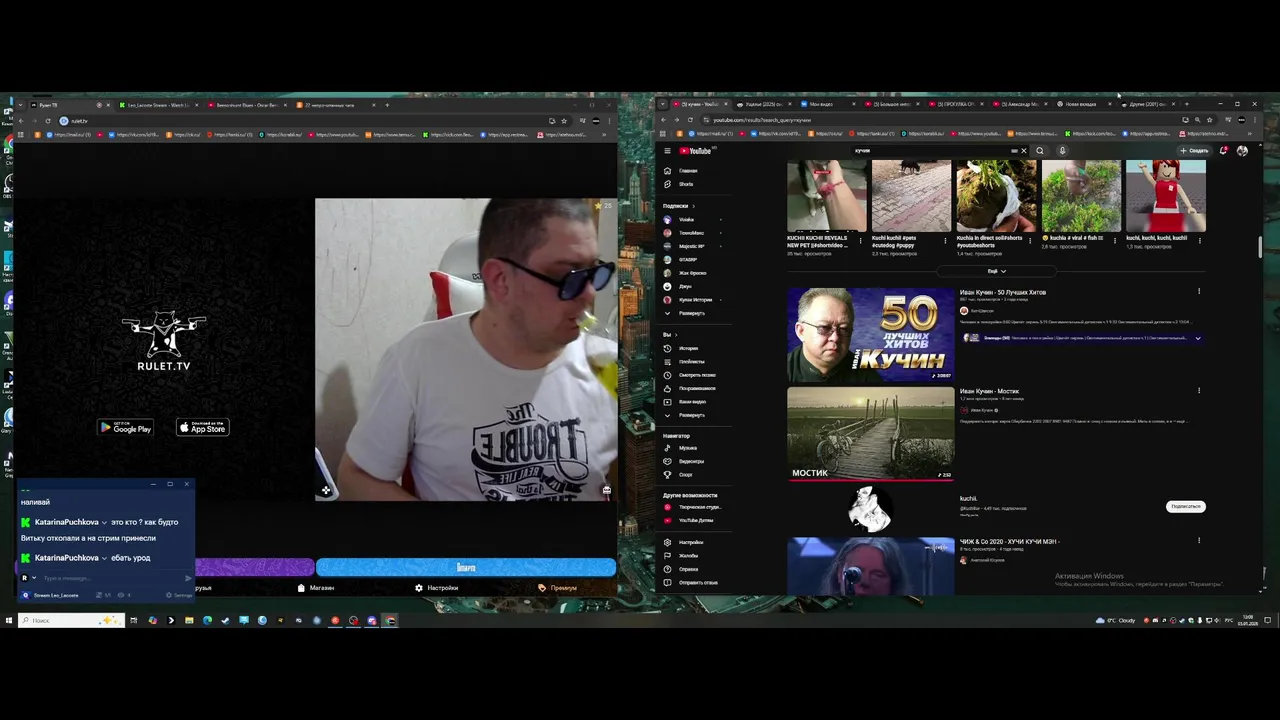Expand more Shorts with the Ещё button
1280x720 pixels.
click(x=996, y=271)
